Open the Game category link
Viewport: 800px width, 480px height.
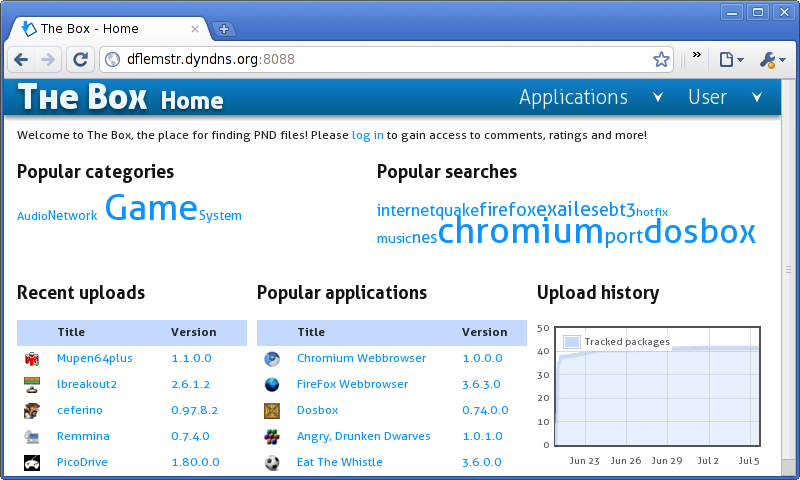151,208
